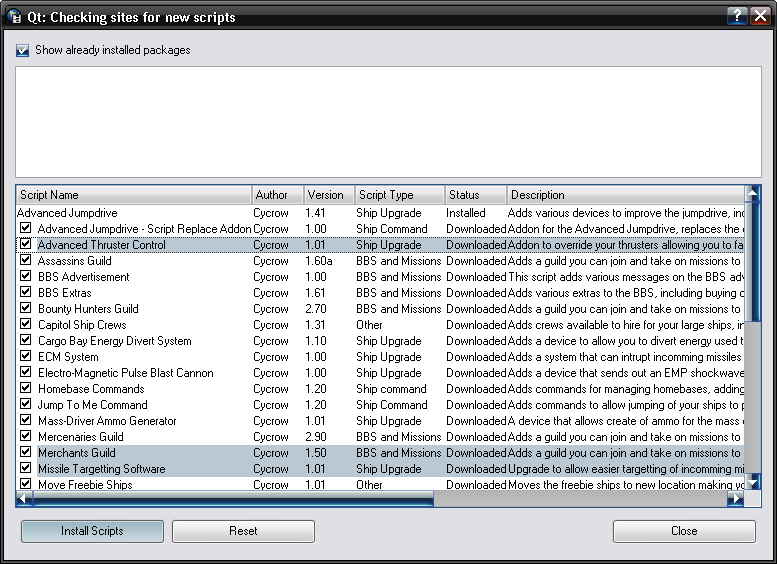Click the help question mark title button
The height and width of the screenshot is (564, 777).
click(737, 16)
